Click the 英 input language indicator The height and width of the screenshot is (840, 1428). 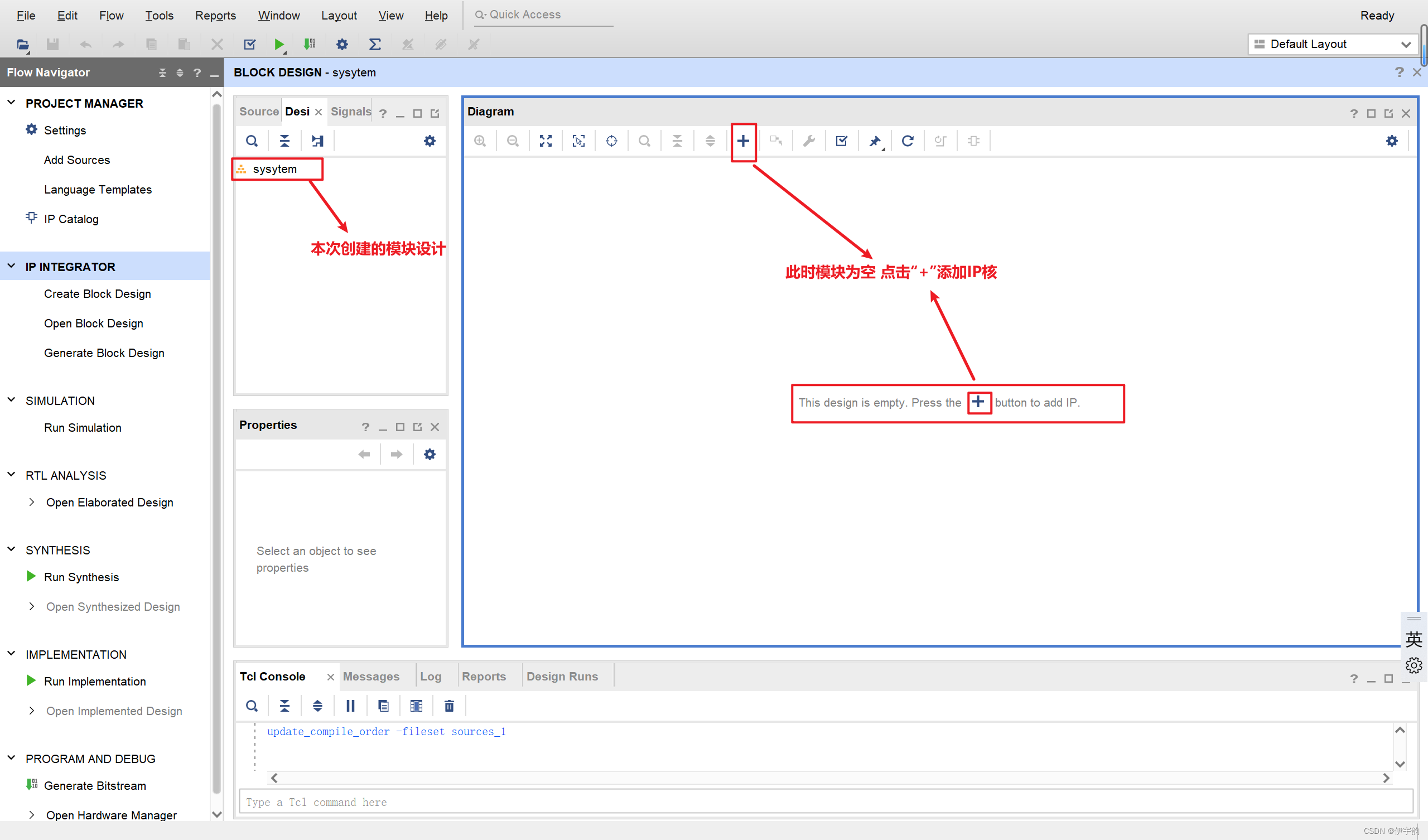tap(1414, 639)
